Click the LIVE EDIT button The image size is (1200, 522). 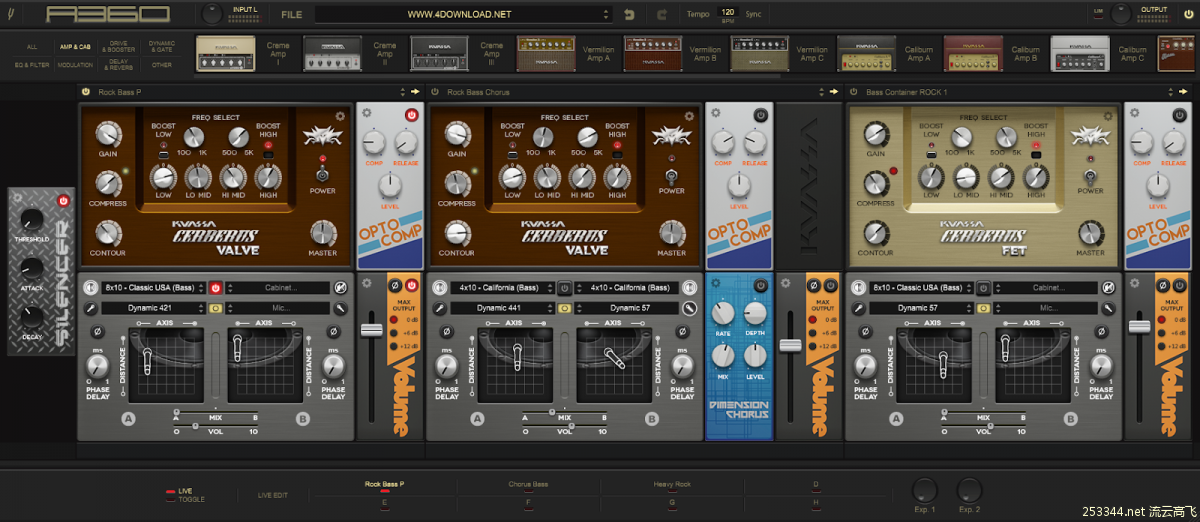pos(272,495)
